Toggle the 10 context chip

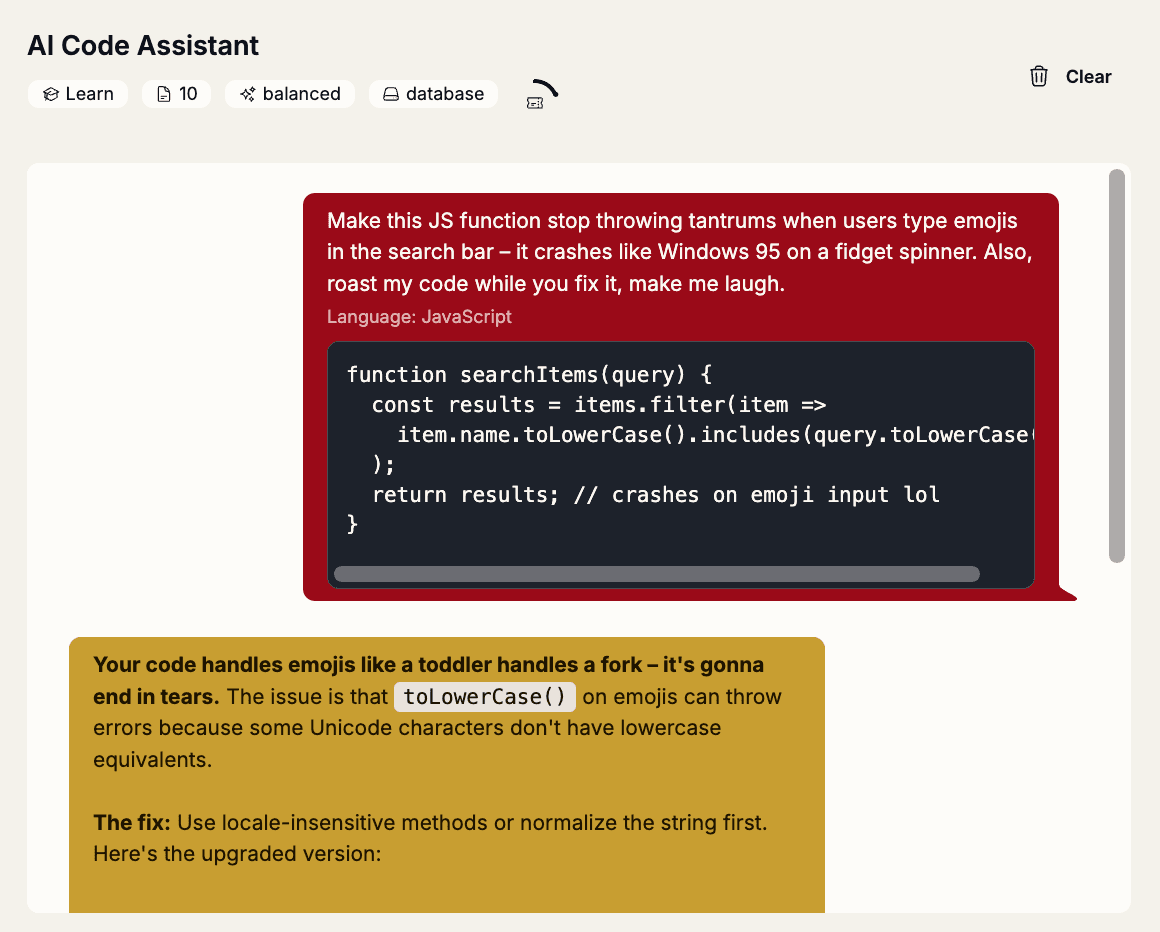(x=176, y=93)
